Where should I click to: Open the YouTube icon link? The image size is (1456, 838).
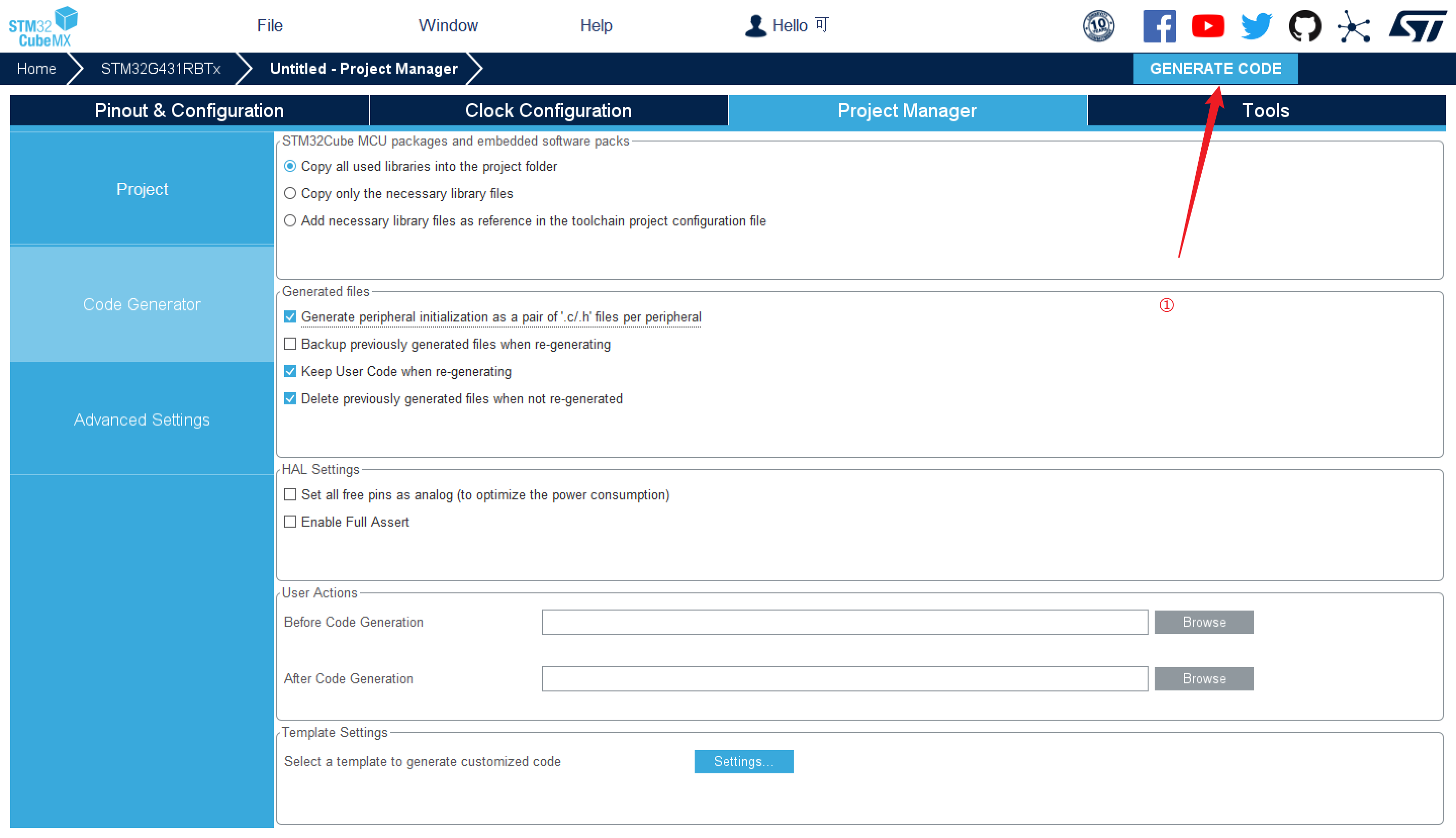(1208, 26)
